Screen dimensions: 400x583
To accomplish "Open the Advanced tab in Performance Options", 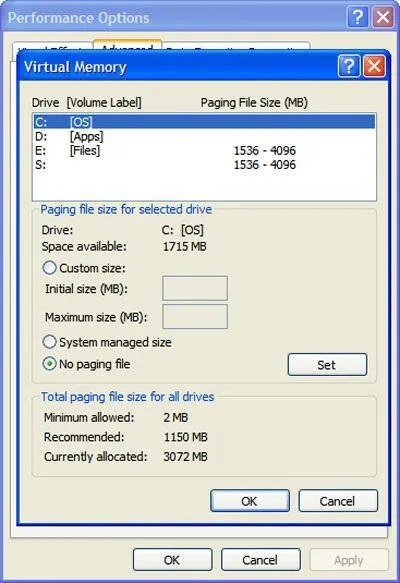I will 127,46.
